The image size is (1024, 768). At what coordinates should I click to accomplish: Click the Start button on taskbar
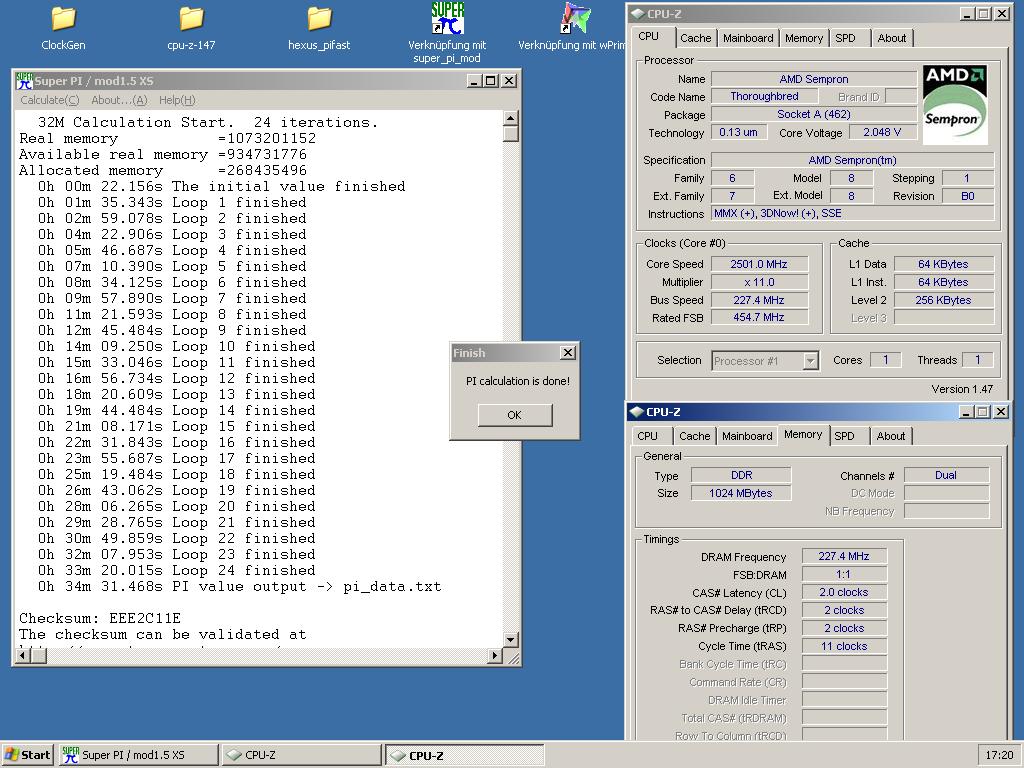28,755
